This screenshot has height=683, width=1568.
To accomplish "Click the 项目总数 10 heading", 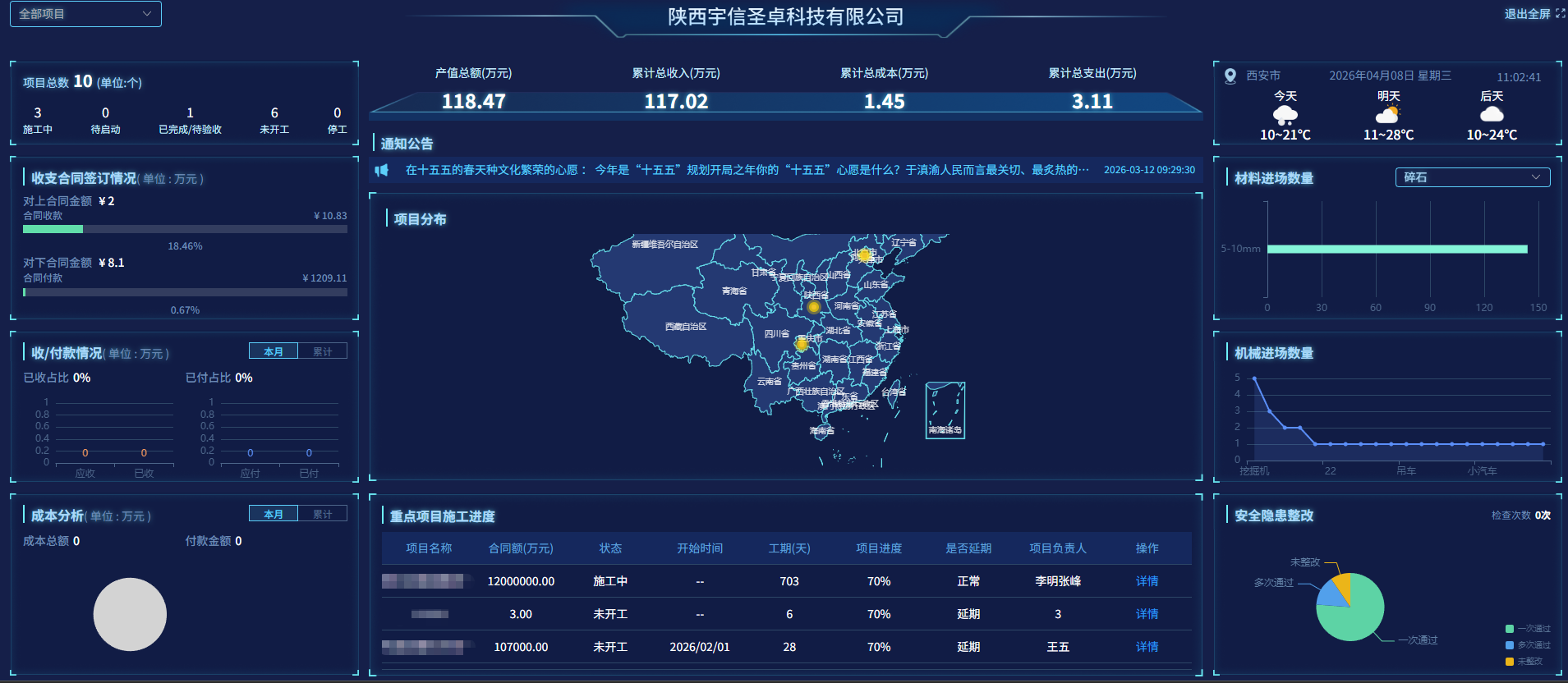I will pos(82,81).
